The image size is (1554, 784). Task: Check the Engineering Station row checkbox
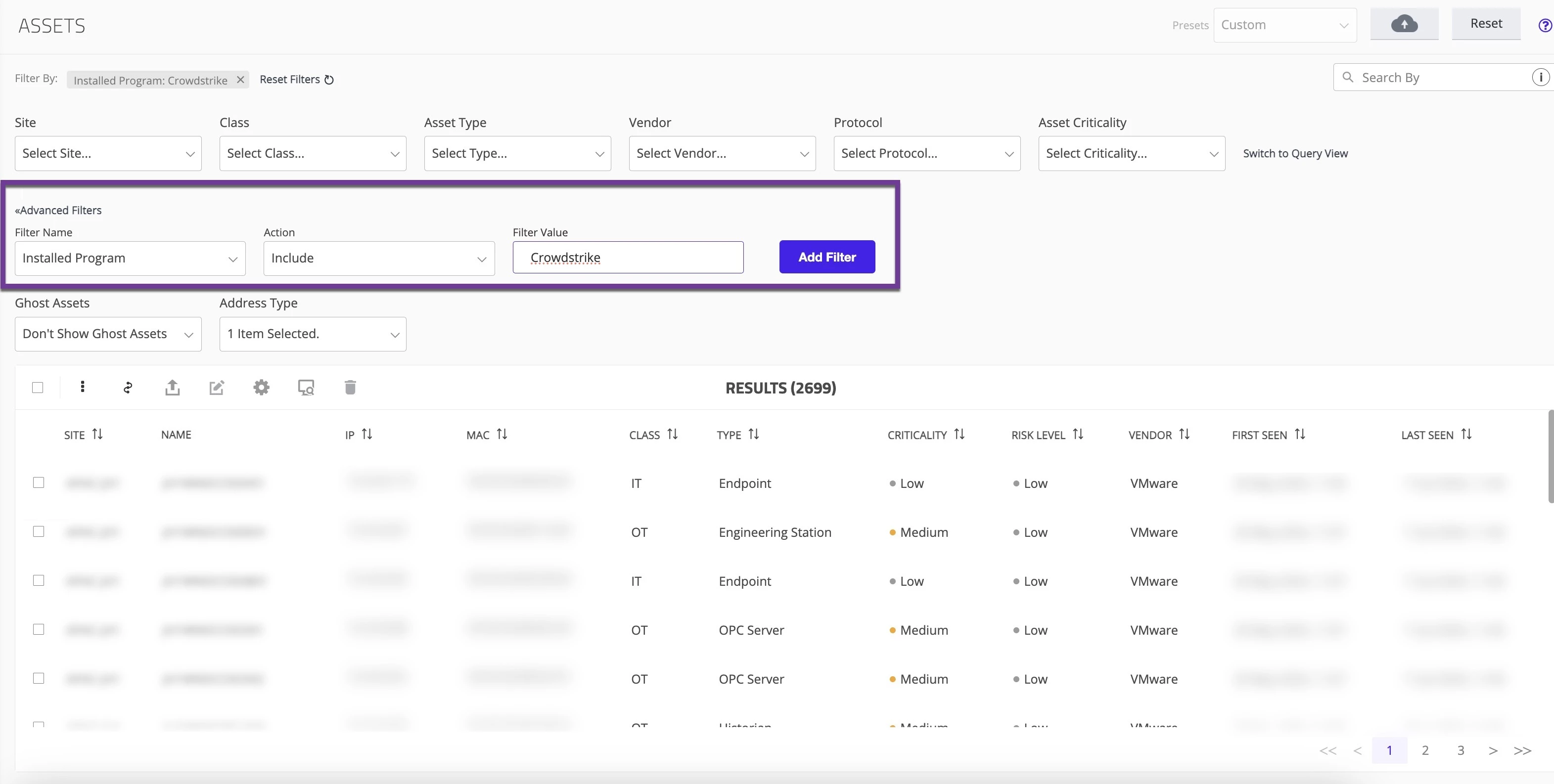click(39, 531)
